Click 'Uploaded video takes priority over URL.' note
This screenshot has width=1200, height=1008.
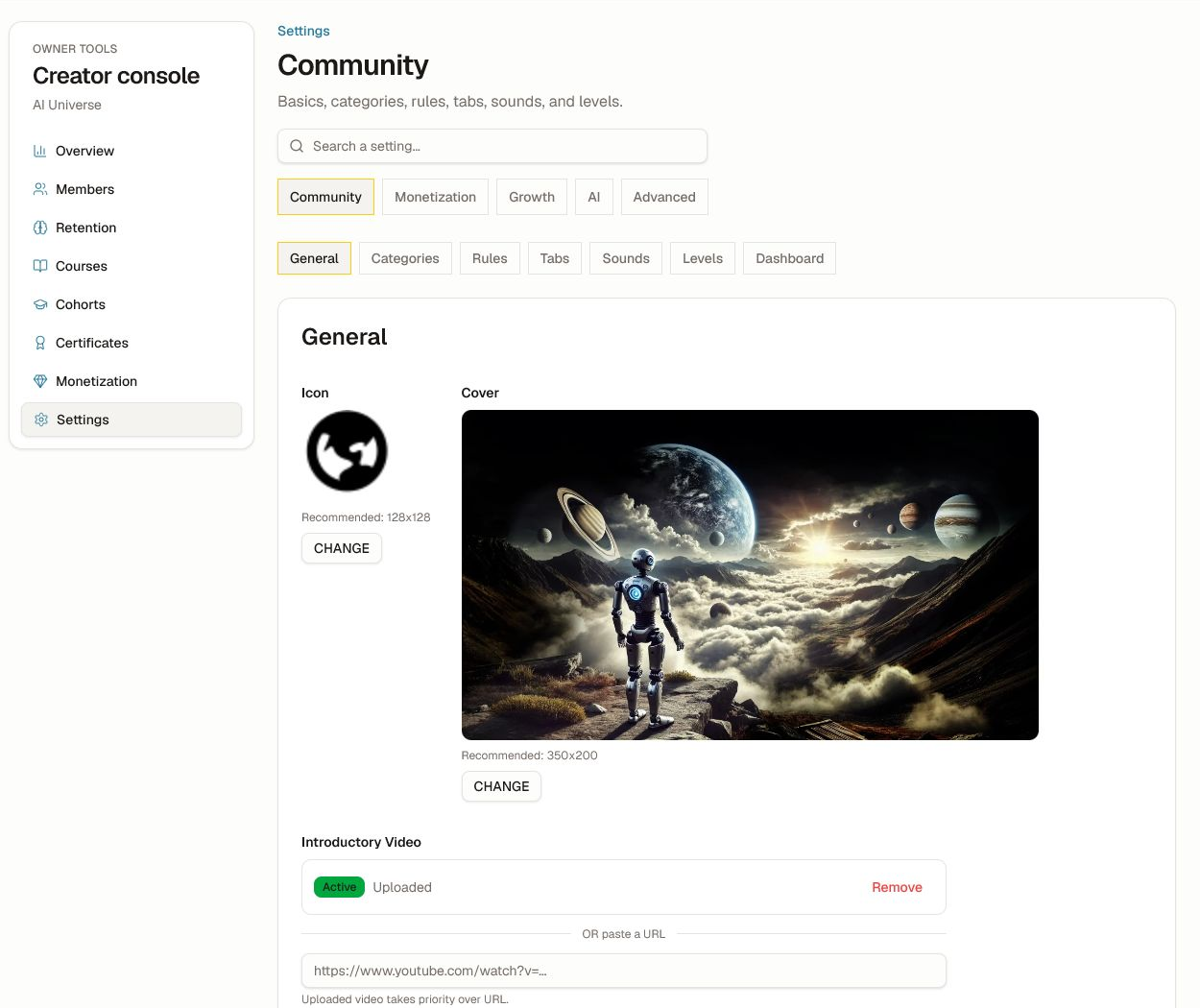click(405, 999)
